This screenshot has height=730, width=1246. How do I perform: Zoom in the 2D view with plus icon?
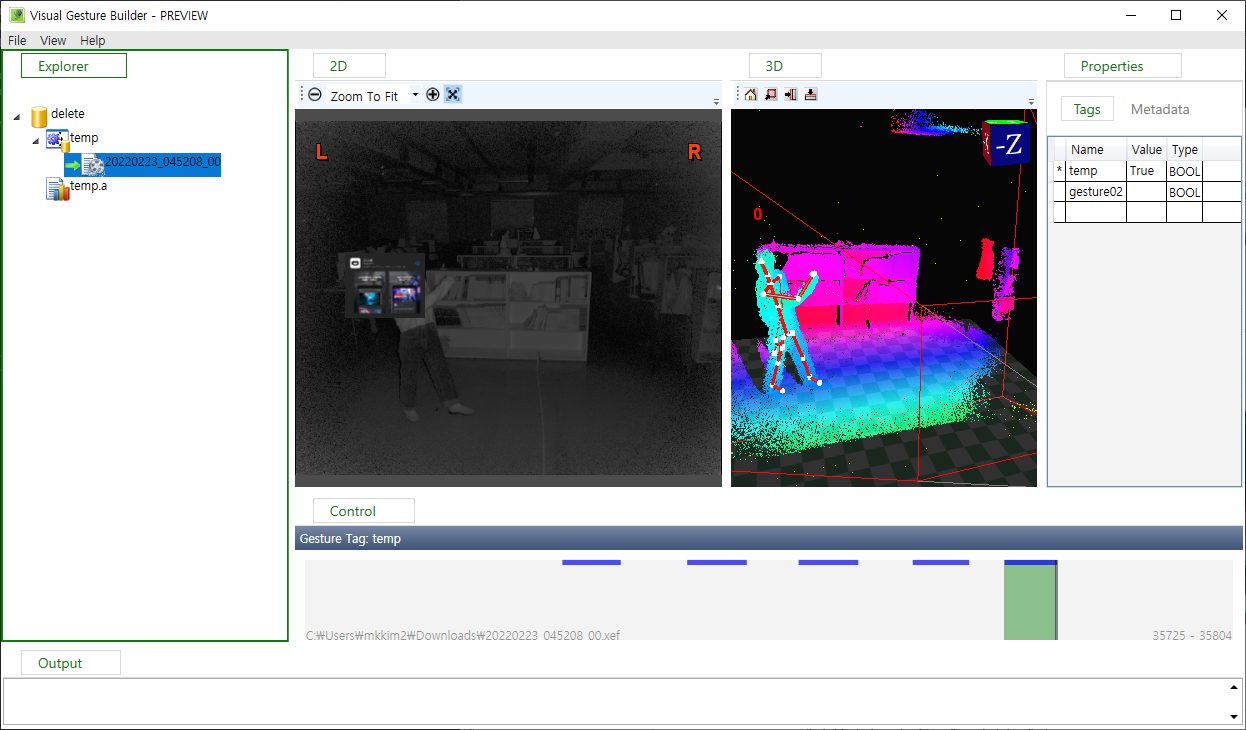click(433, 95)
